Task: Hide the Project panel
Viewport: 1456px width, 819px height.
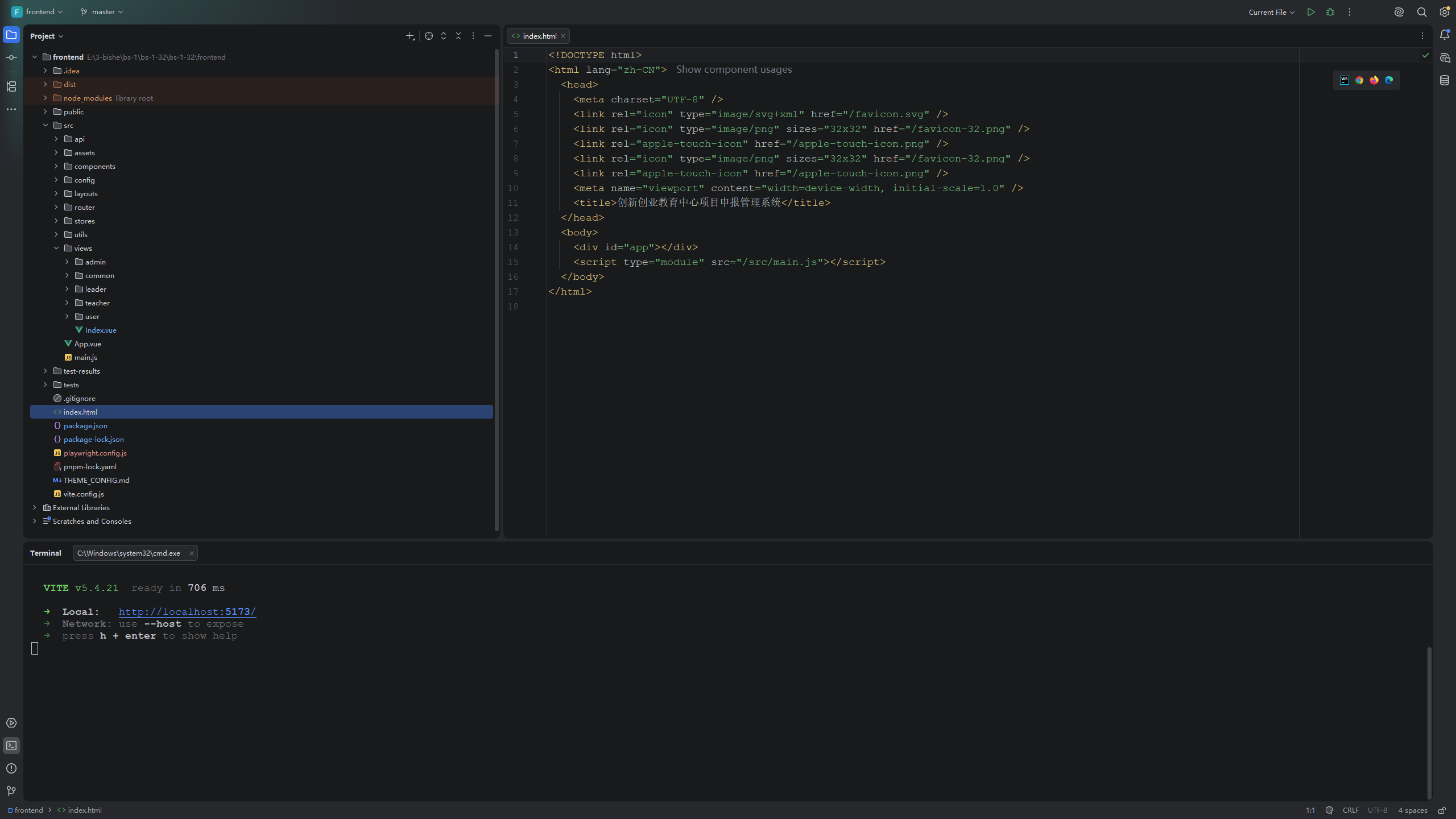Action: point(488,36)
